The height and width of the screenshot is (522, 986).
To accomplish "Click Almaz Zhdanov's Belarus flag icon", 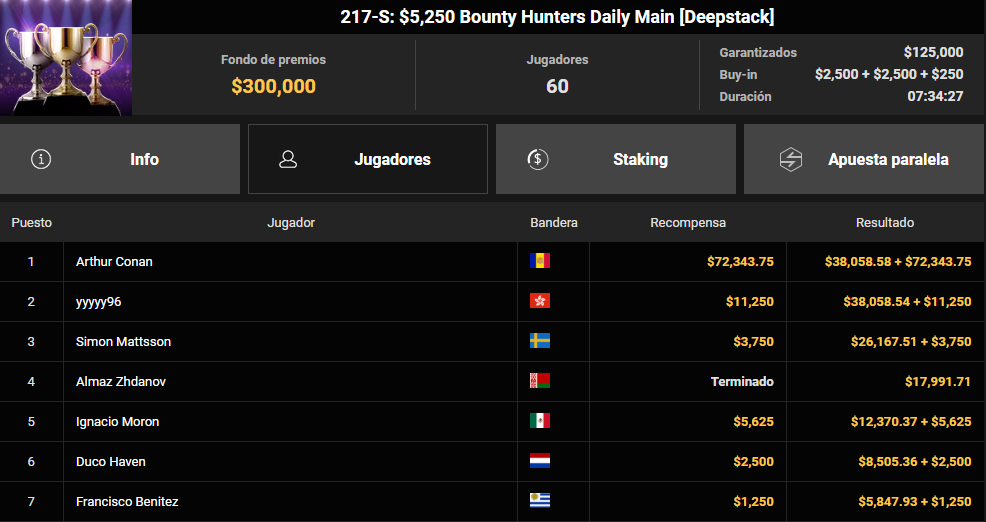I will pyautogui.click(x=540, y=380).
